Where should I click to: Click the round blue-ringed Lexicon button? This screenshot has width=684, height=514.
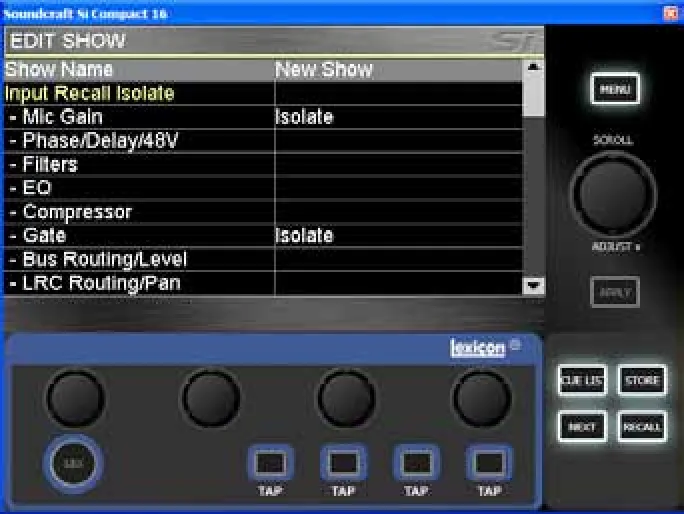[73, 463]
